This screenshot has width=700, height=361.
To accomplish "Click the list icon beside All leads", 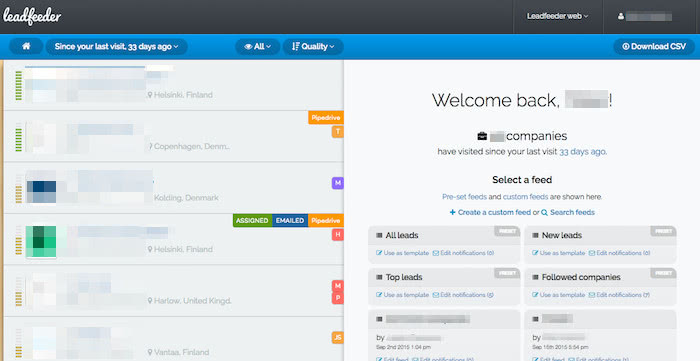I will pyautogui.click(x=379, y=235).
